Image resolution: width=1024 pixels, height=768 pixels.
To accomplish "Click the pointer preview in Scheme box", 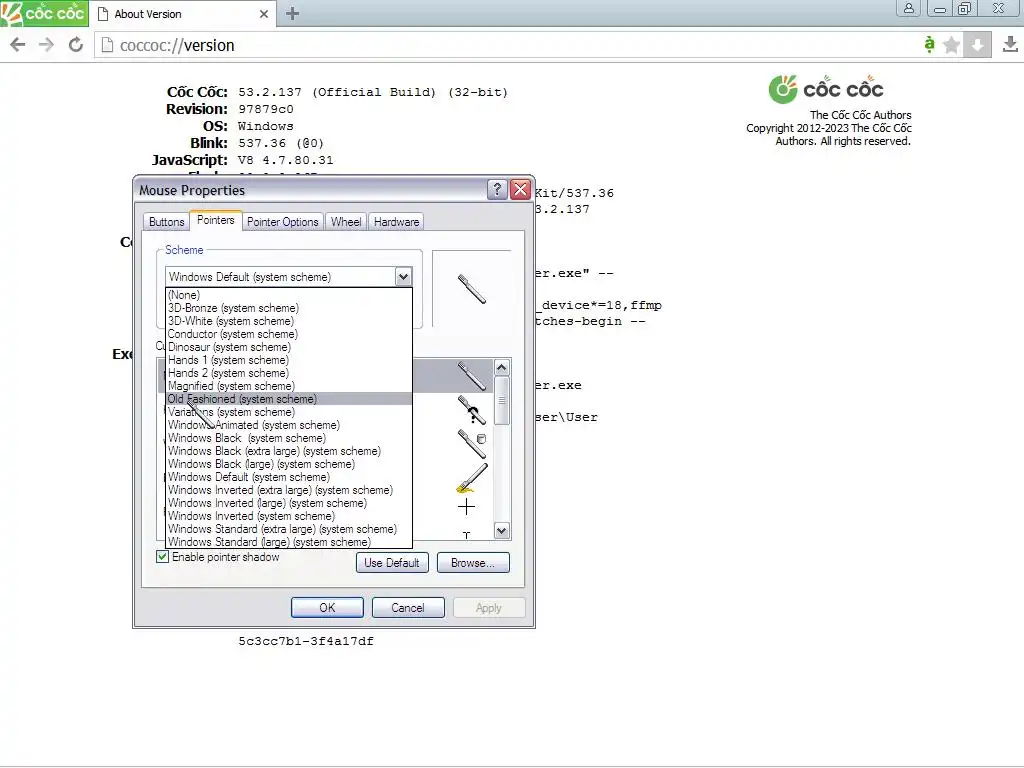I will click(472, 289).
